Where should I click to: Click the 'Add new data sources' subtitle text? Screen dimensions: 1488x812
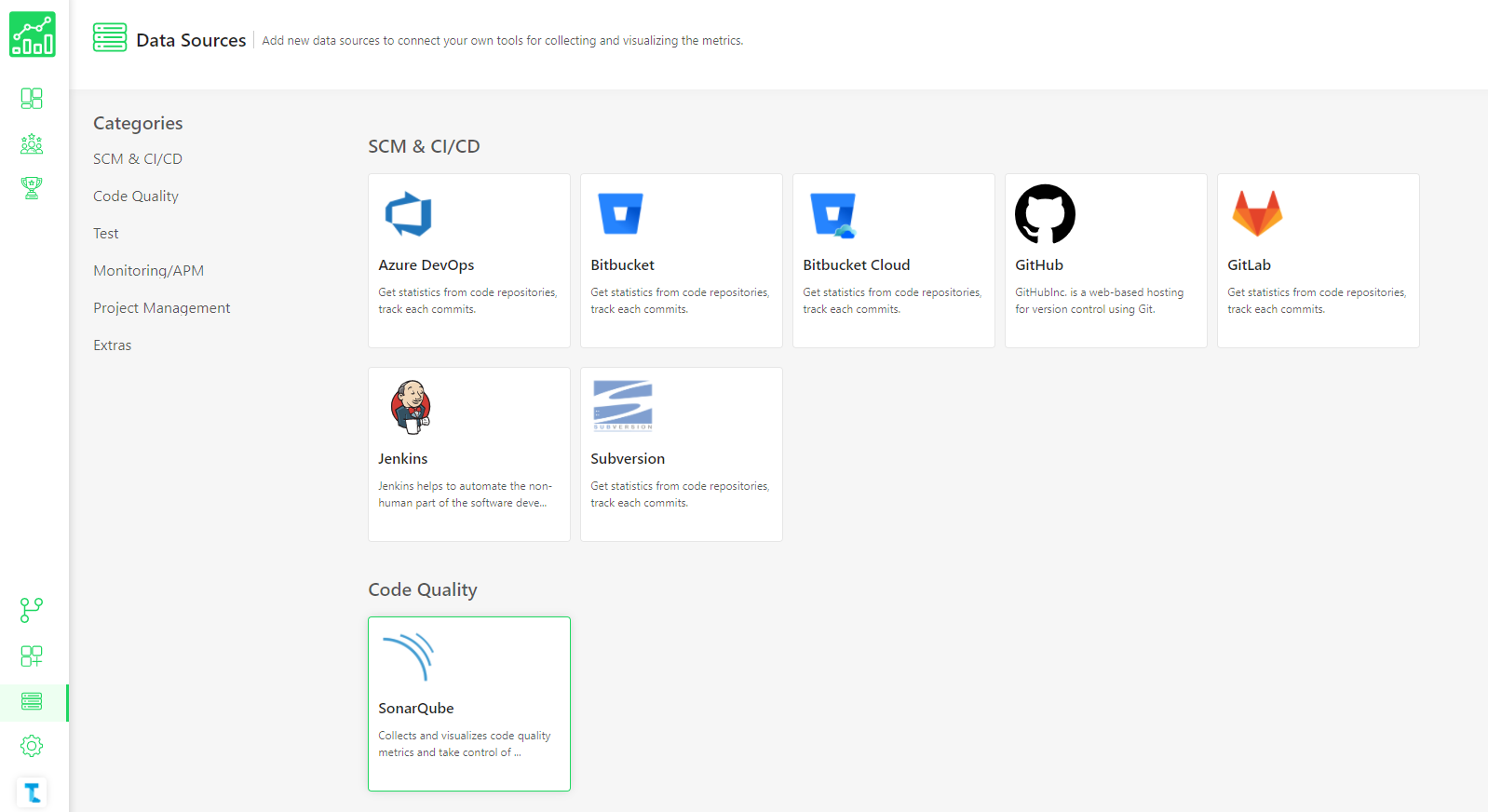pyautogui.click(x=503, y=41)
